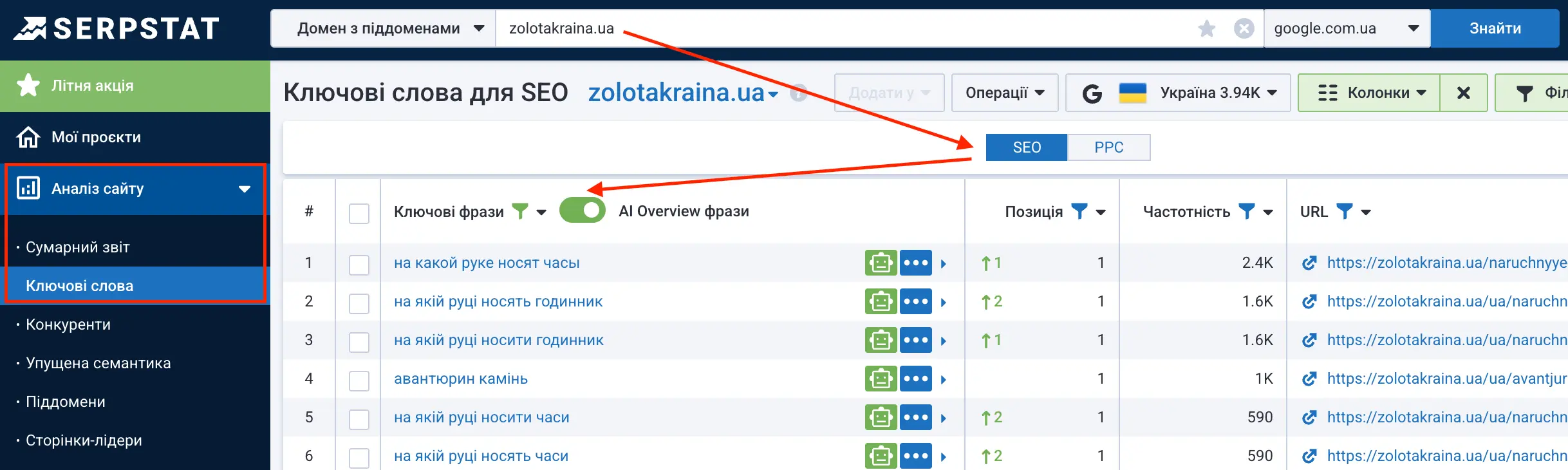Click the help icon beside zolotakraina.ua title
1568x470 pixels.
click(799, 93)
